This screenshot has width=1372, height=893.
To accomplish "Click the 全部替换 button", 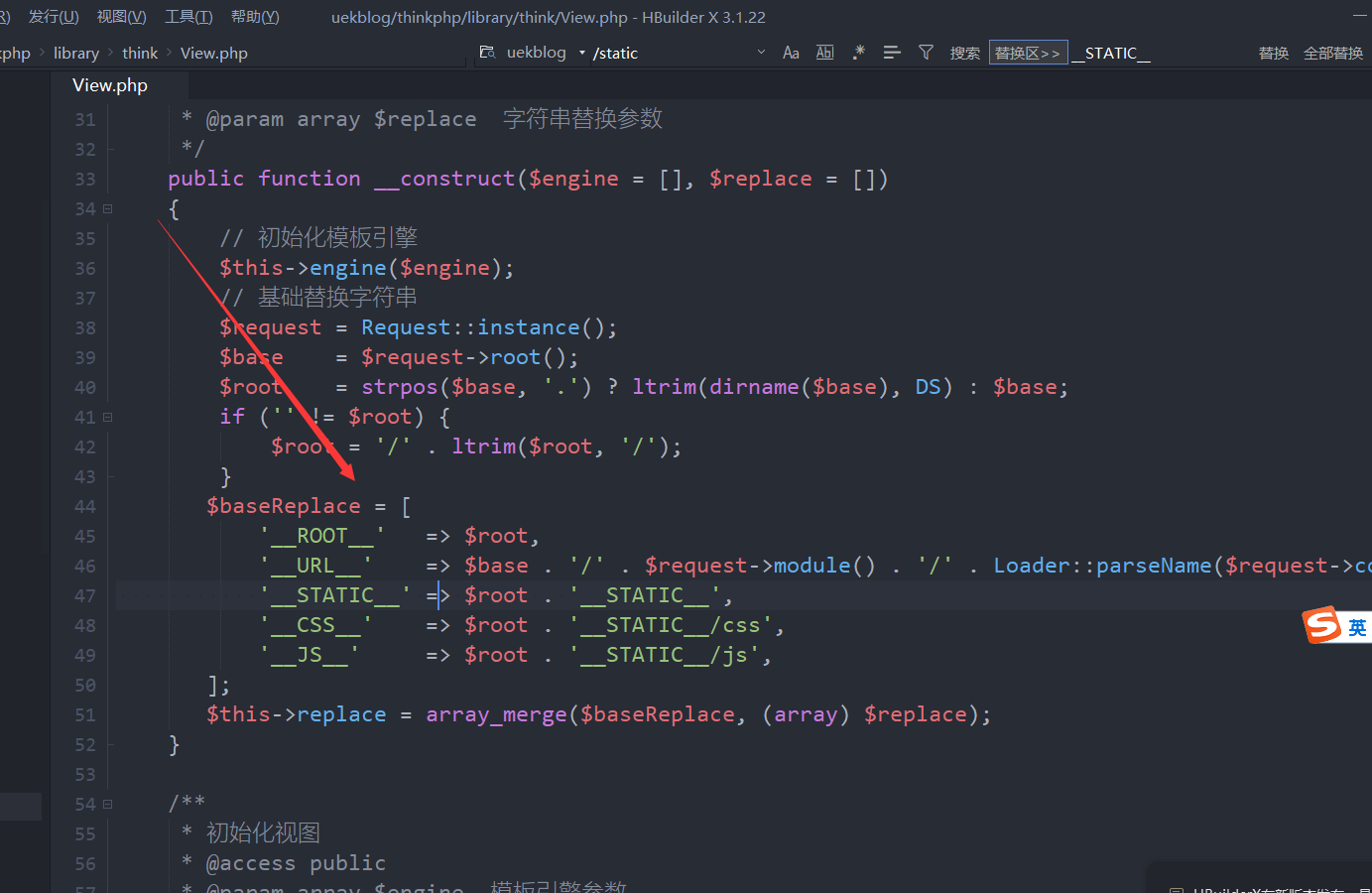I will pos(1333,54).
